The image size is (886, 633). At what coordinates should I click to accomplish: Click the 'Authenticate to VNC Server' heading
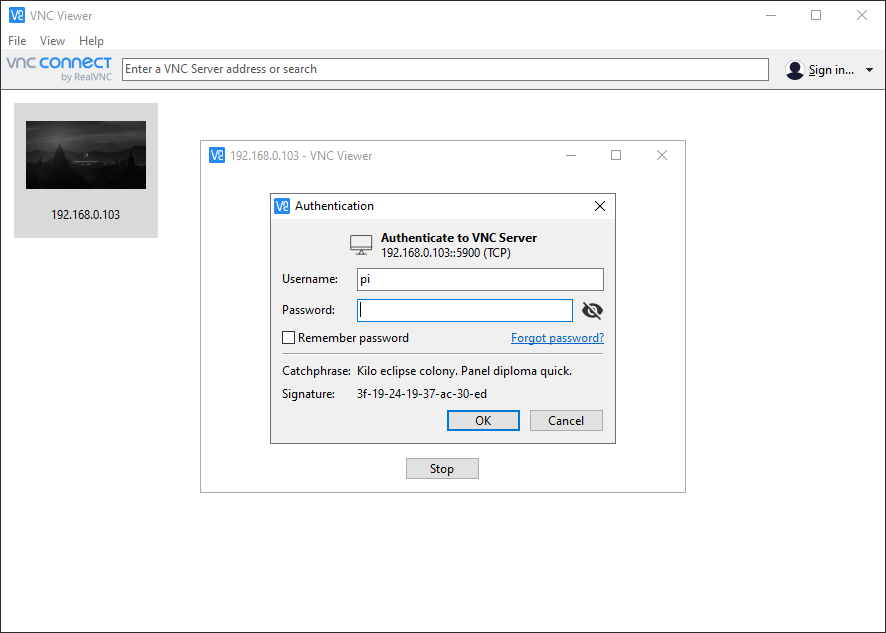459,238
